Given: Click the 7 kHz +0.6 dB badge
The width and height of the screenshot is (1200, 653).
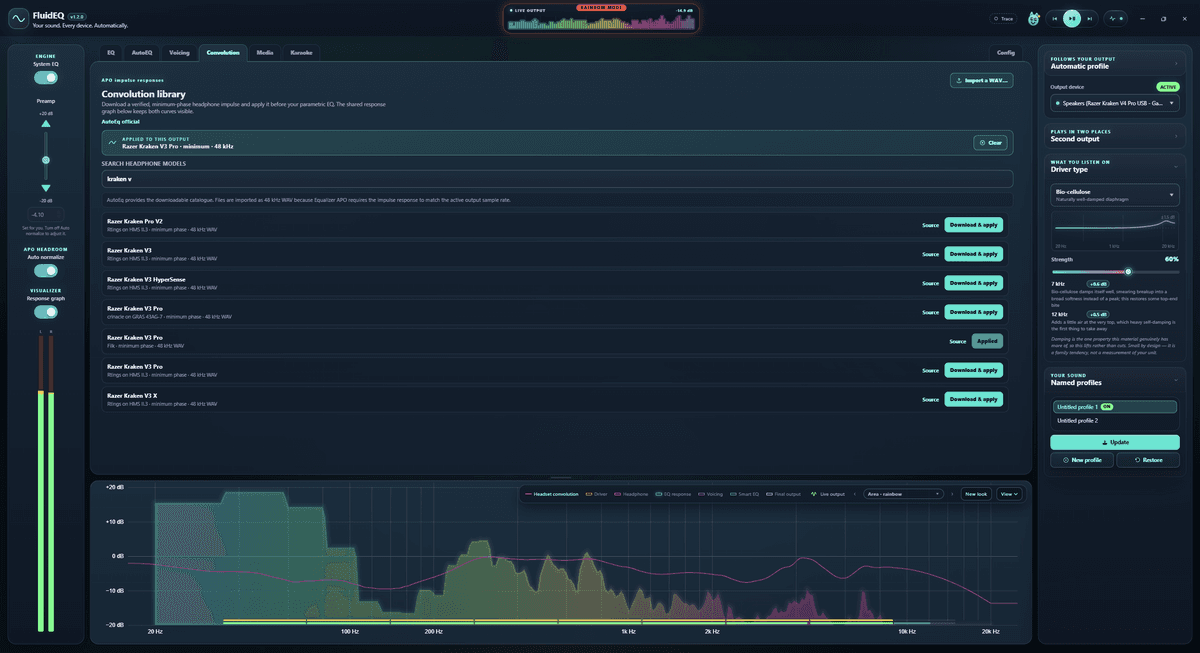Looking at the screenshot, I should (x=1100, y=284).
